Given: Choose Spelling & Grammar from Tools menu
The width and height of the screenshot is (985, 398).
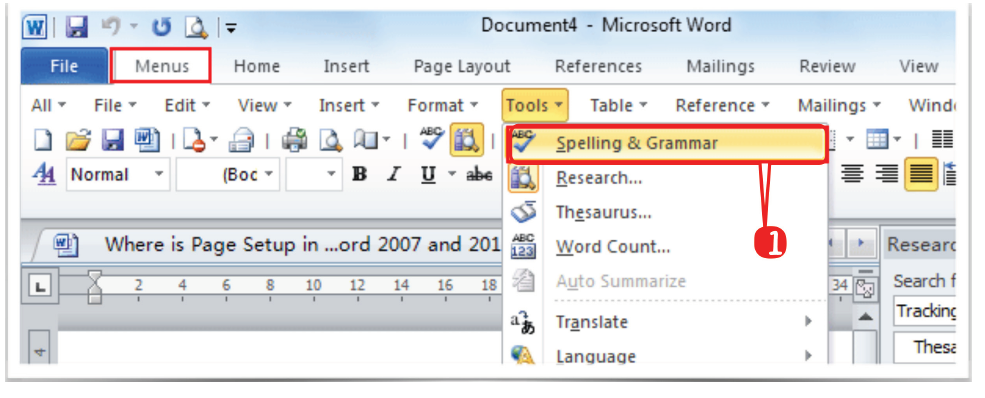Looking at the screenshot, I should click(x=667, y=144).
